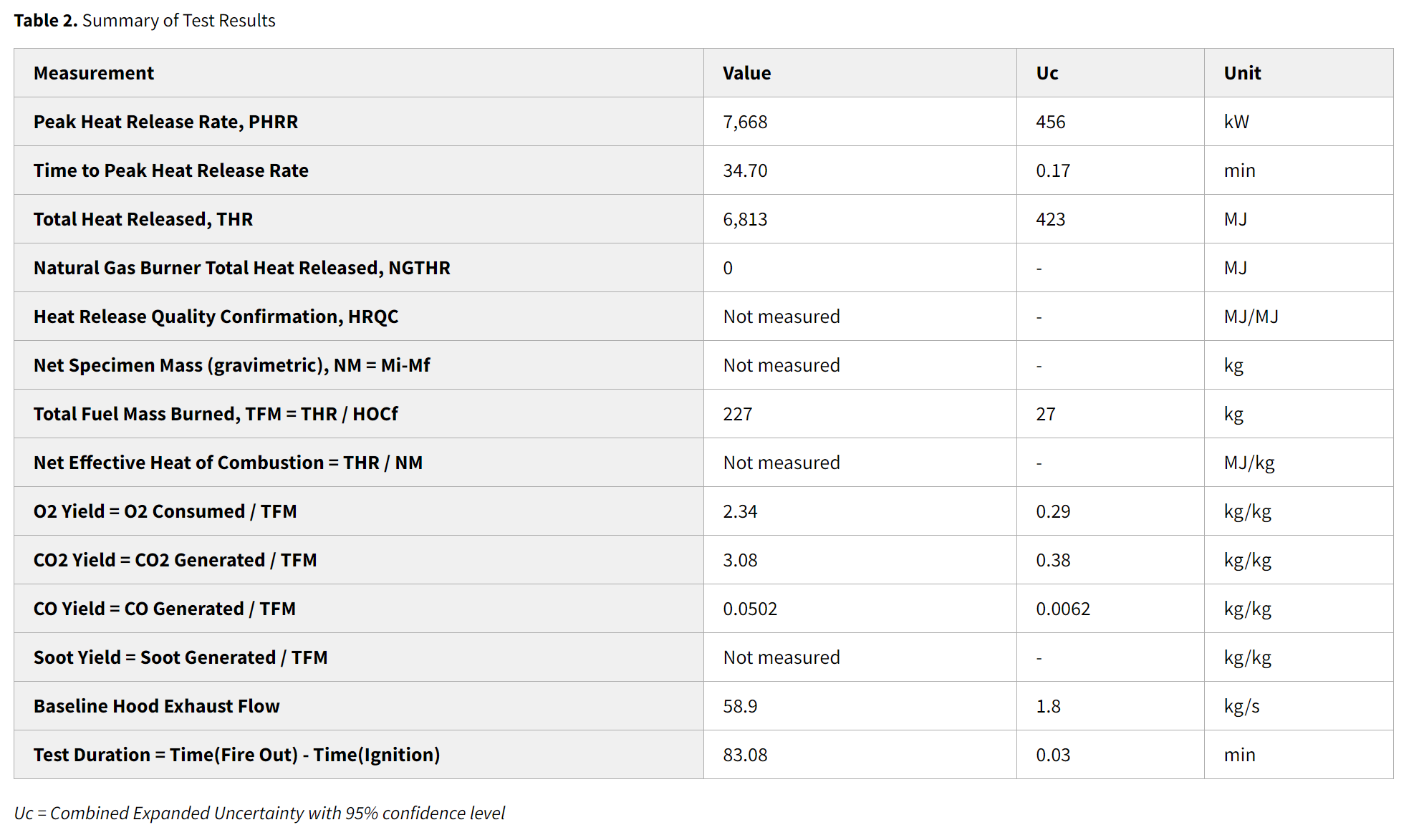Select the Natural Gas Burner NGTHR row label
The width and height of the screenshot is (1424, 840).
pos(241,268)
